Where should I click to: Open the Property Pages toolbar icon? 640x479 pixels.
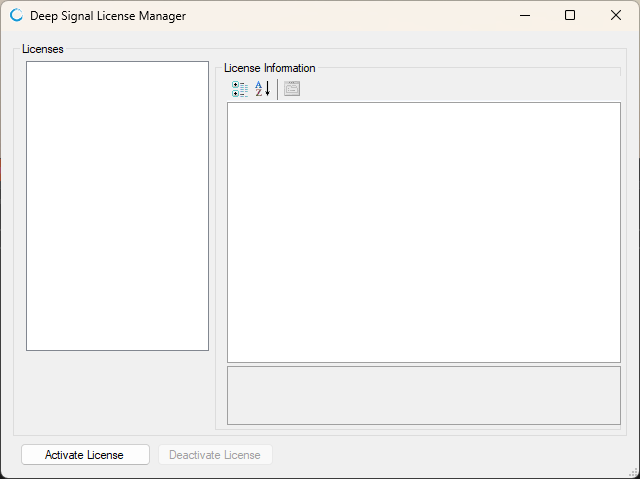click(291, 89)
